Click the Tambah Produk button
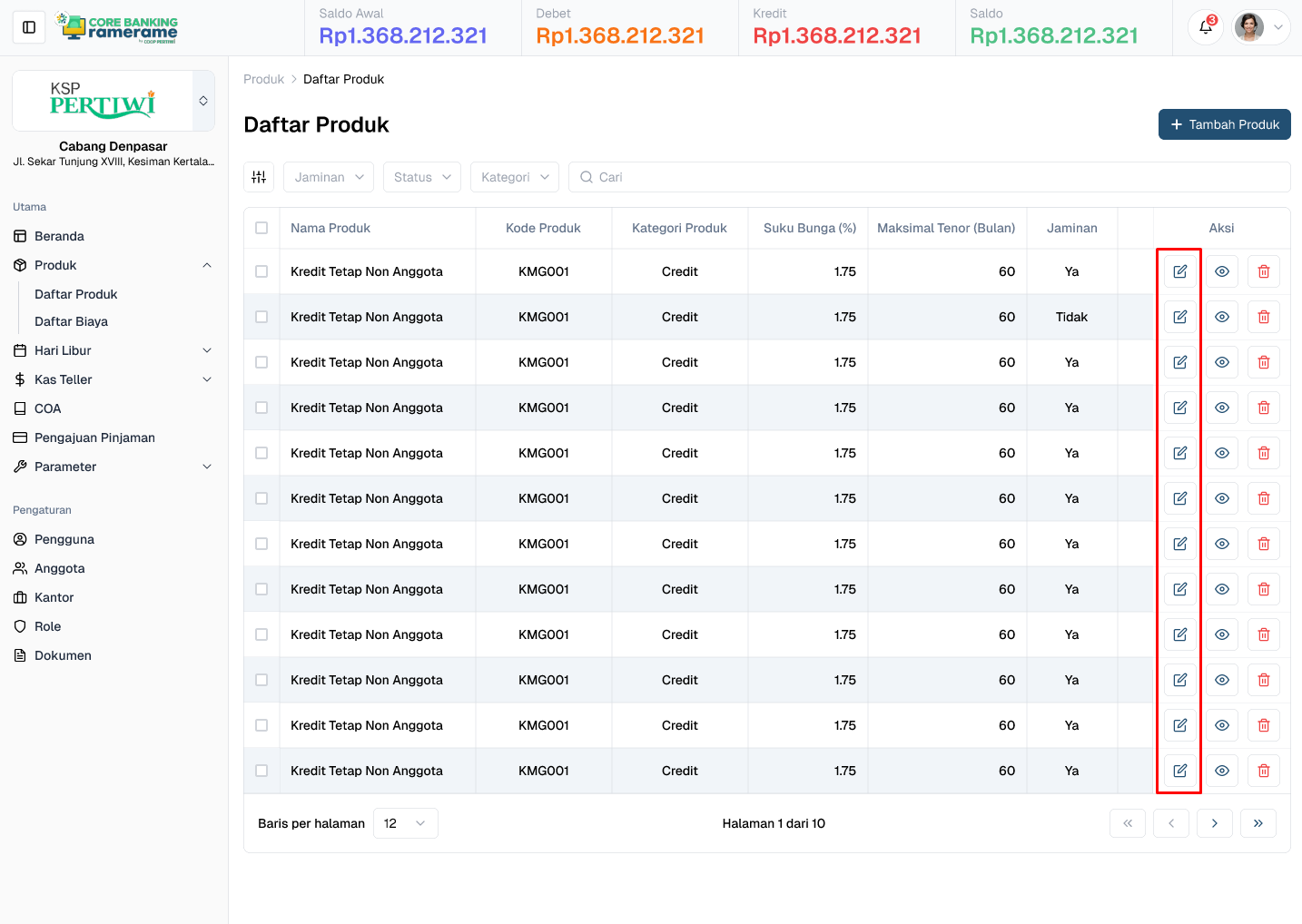Screen dimensions: 1302x924 point(1224,124)
